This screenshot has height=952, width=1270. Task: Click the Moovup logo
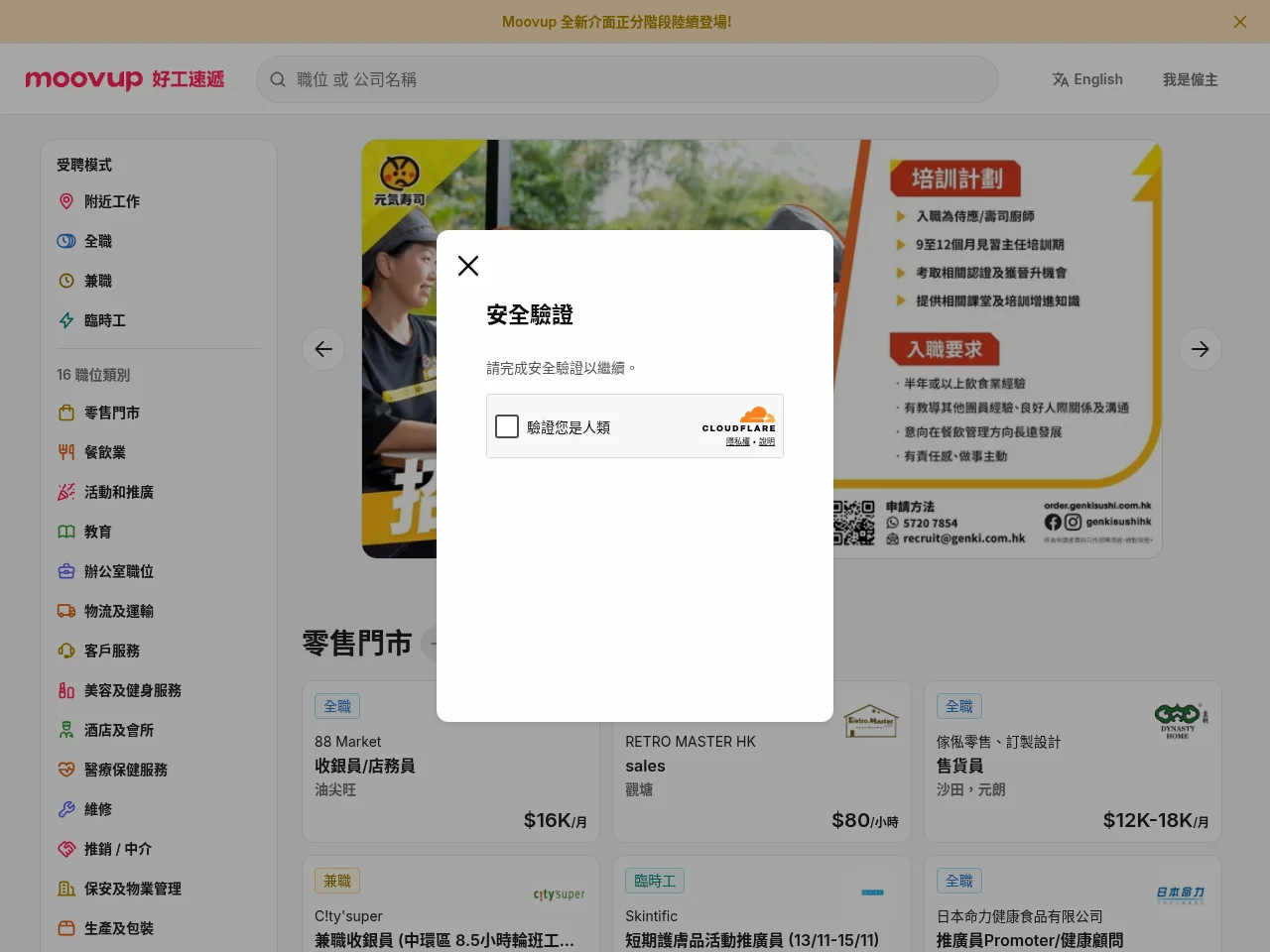click(x=125, y=79)
